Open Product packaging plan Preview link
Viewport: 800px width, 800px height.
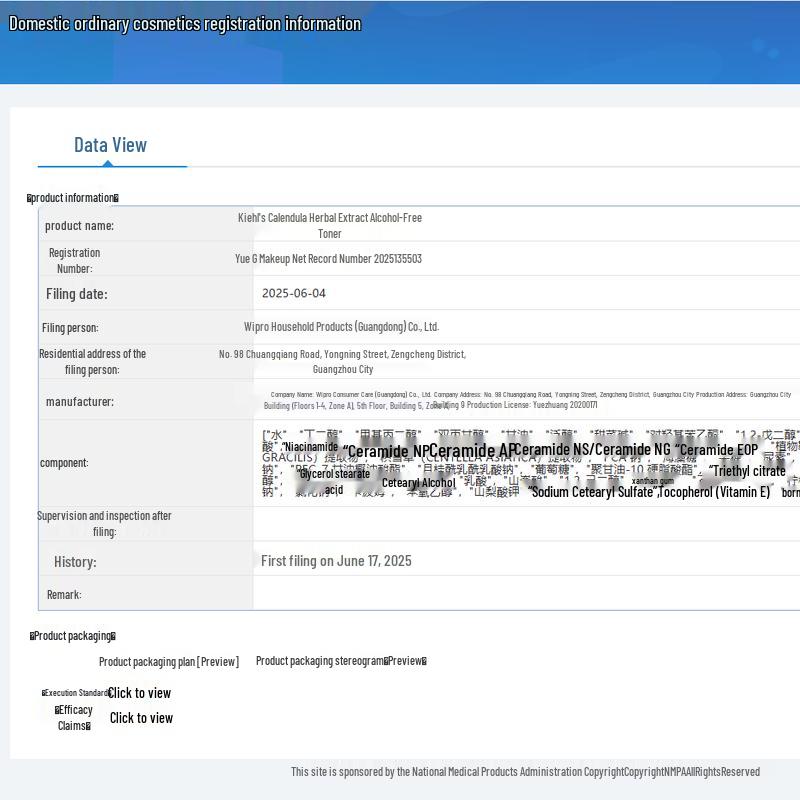coord(169,662)
